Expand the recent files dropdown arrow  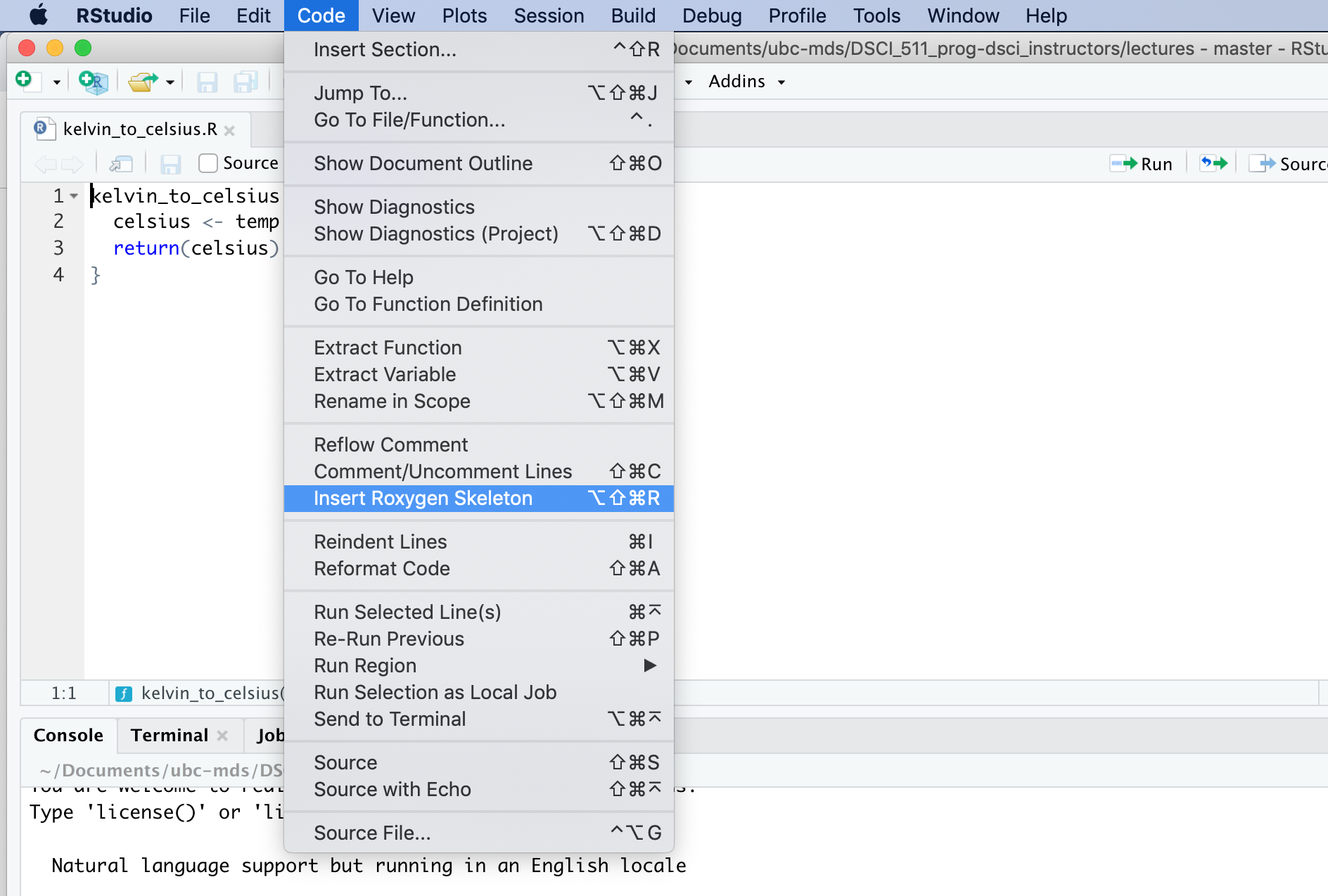click(x=170, y=82)
